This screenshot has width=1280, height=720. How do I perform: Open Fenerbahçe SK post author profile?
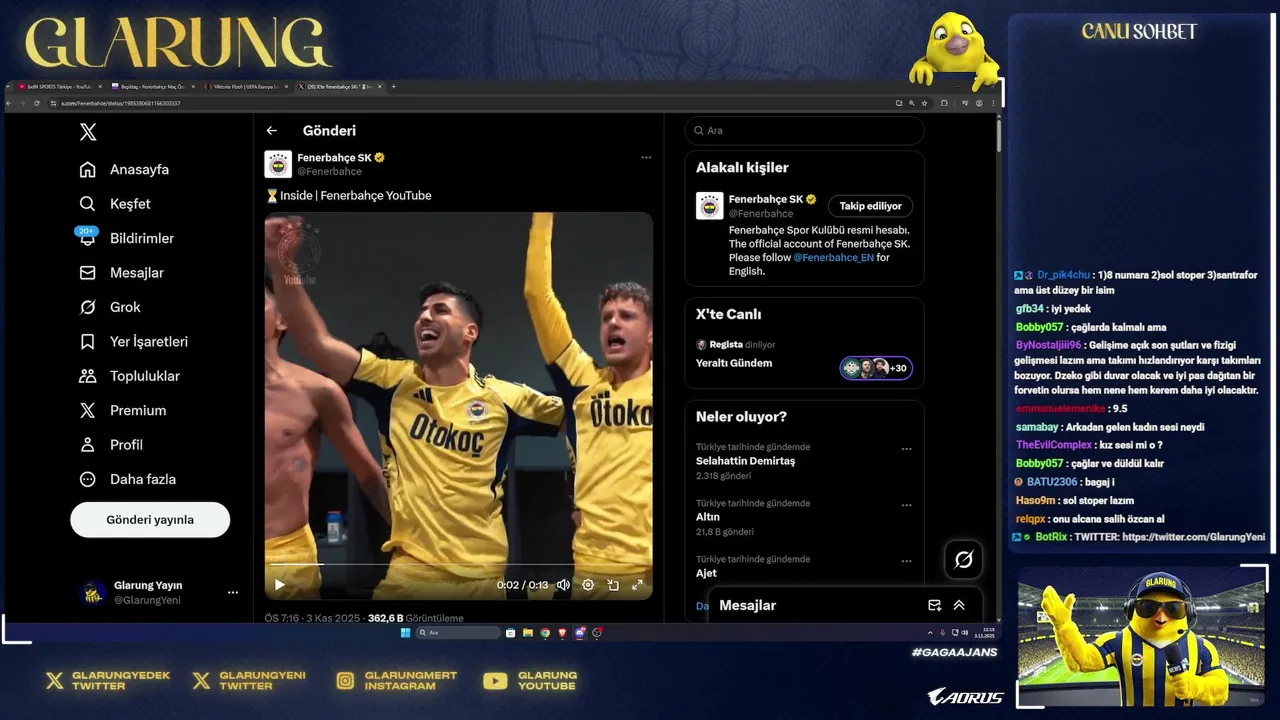click(335, 158)
